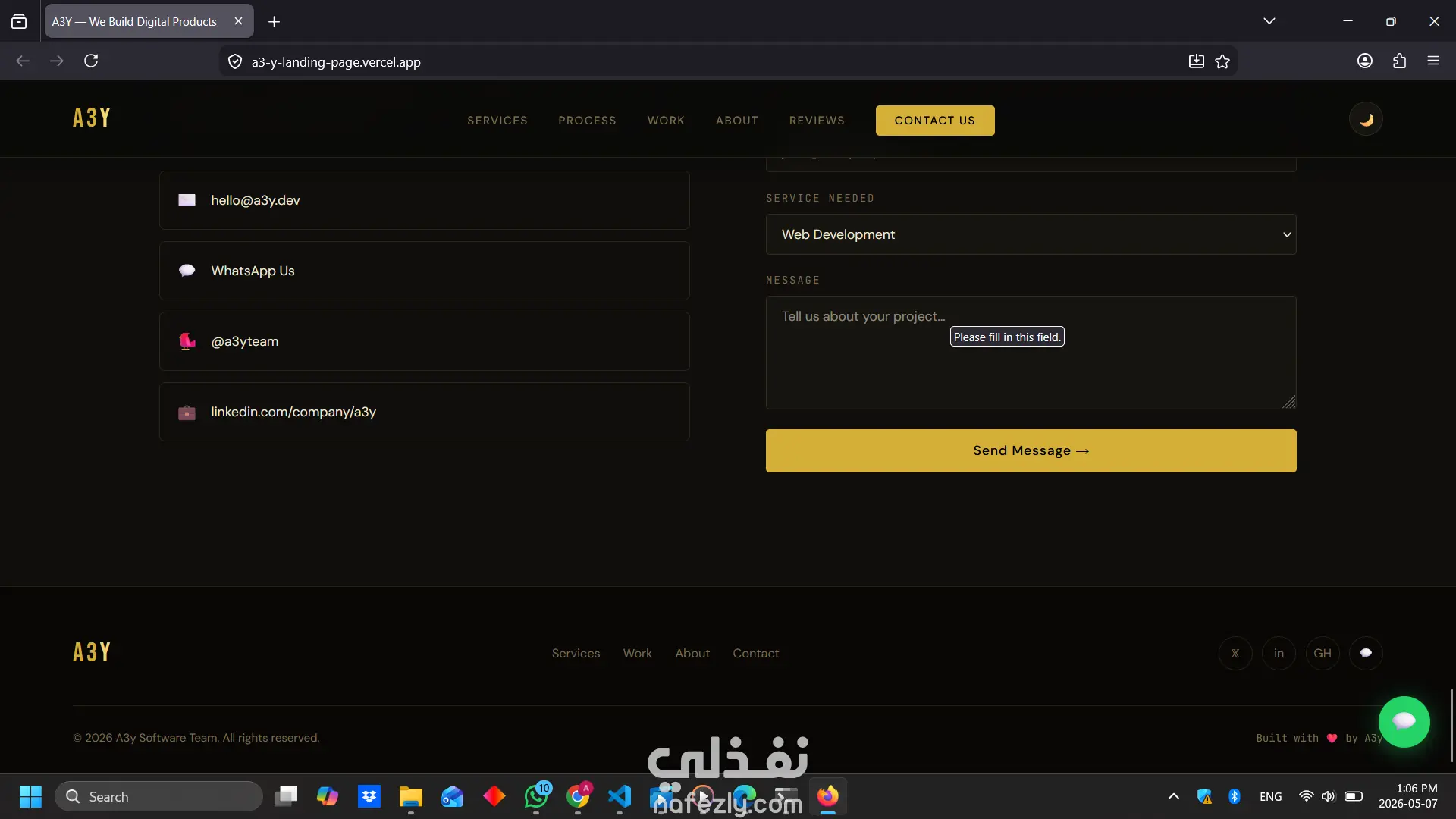Click the taskbar Search box
1456x819 pixels.
point(158,797)
